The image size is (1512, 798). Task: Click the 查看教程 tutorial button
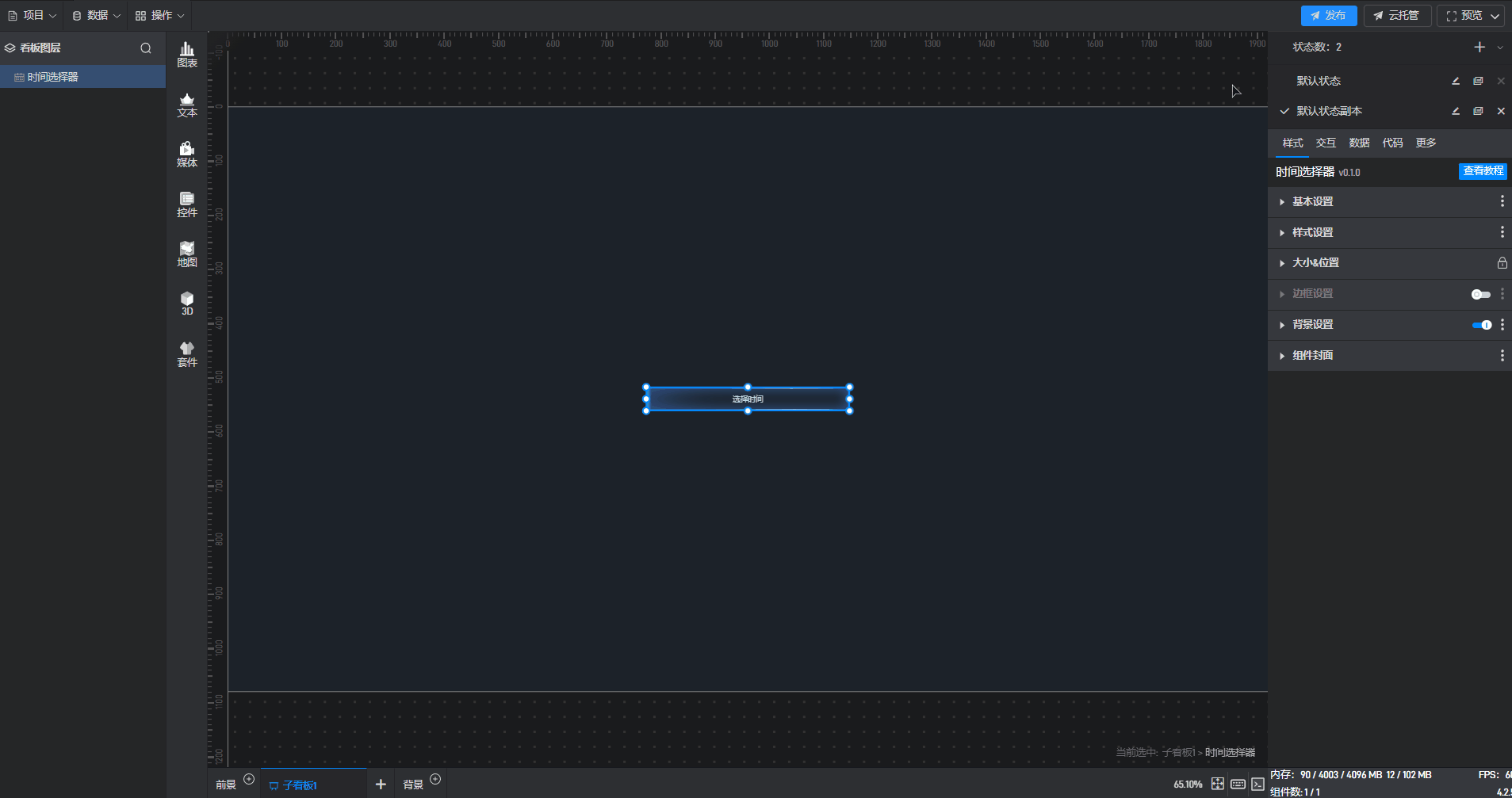1483,171
